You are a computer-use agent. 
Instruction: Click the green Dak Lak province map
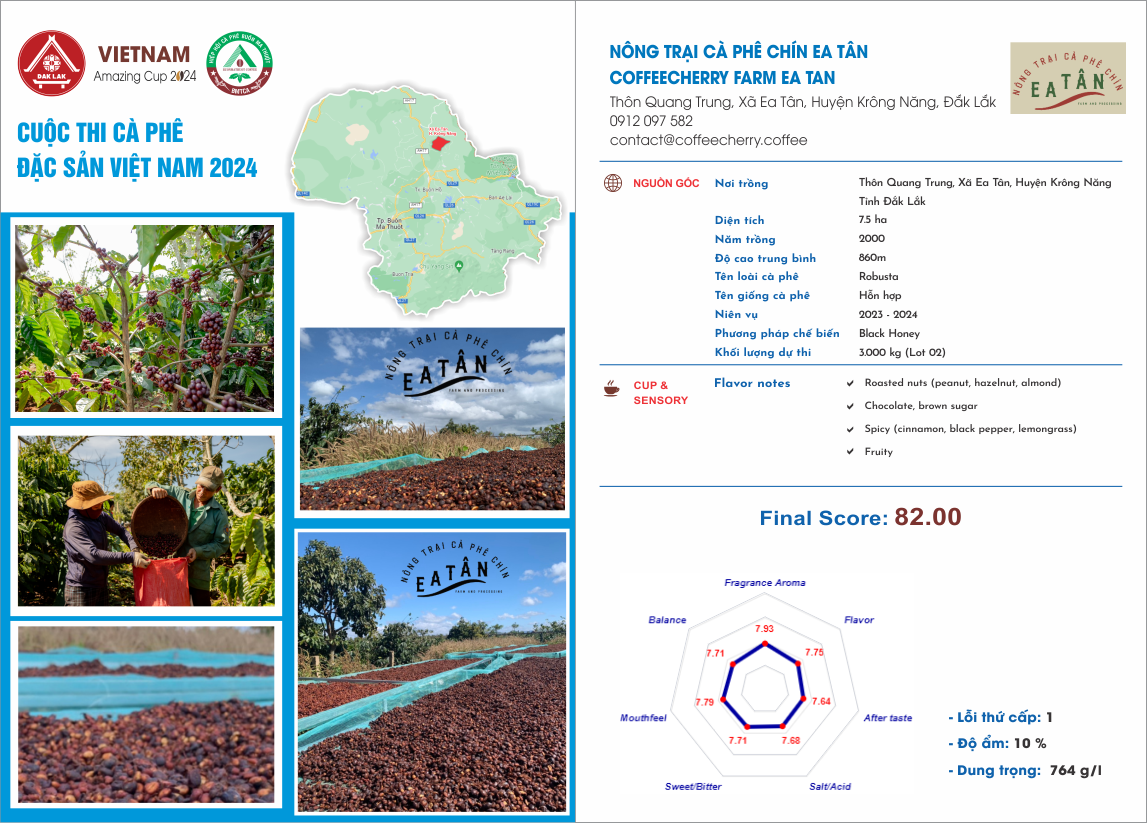(x=426, y=203)
